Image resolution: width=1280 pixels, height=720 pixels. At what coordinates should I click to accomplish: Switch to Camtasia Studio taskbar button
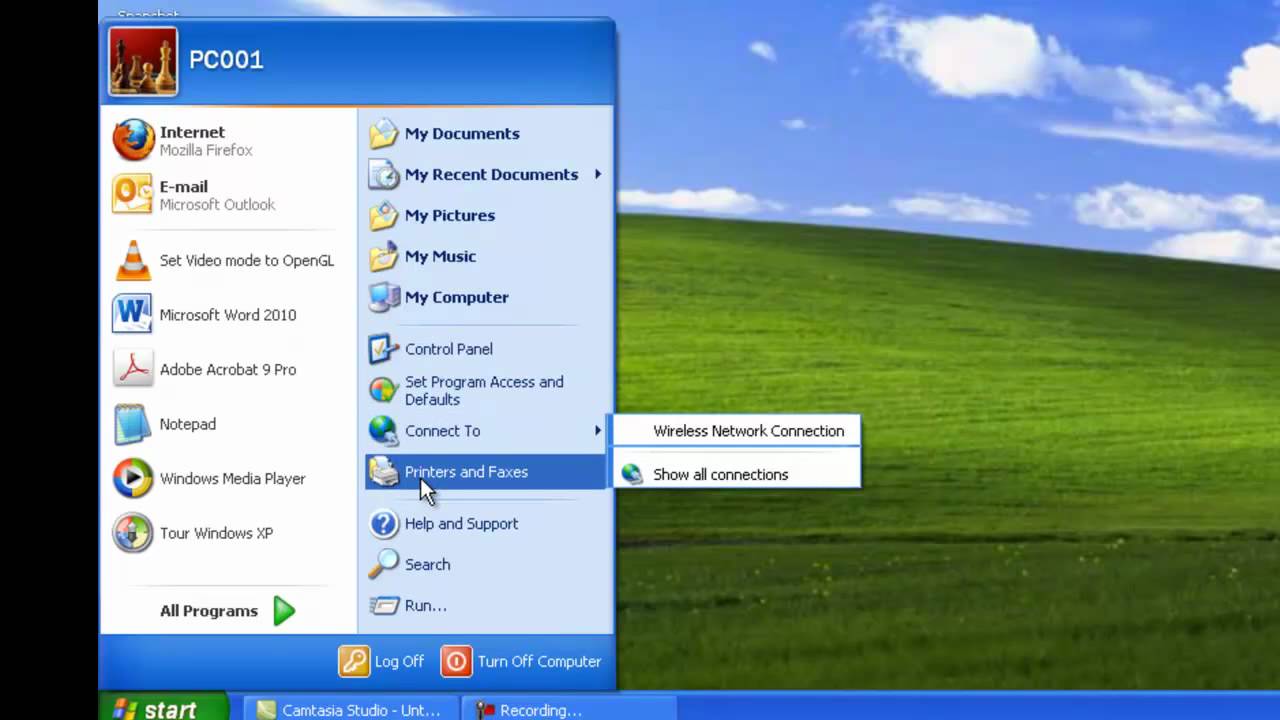pyautogui.click(x=350, y=710)
